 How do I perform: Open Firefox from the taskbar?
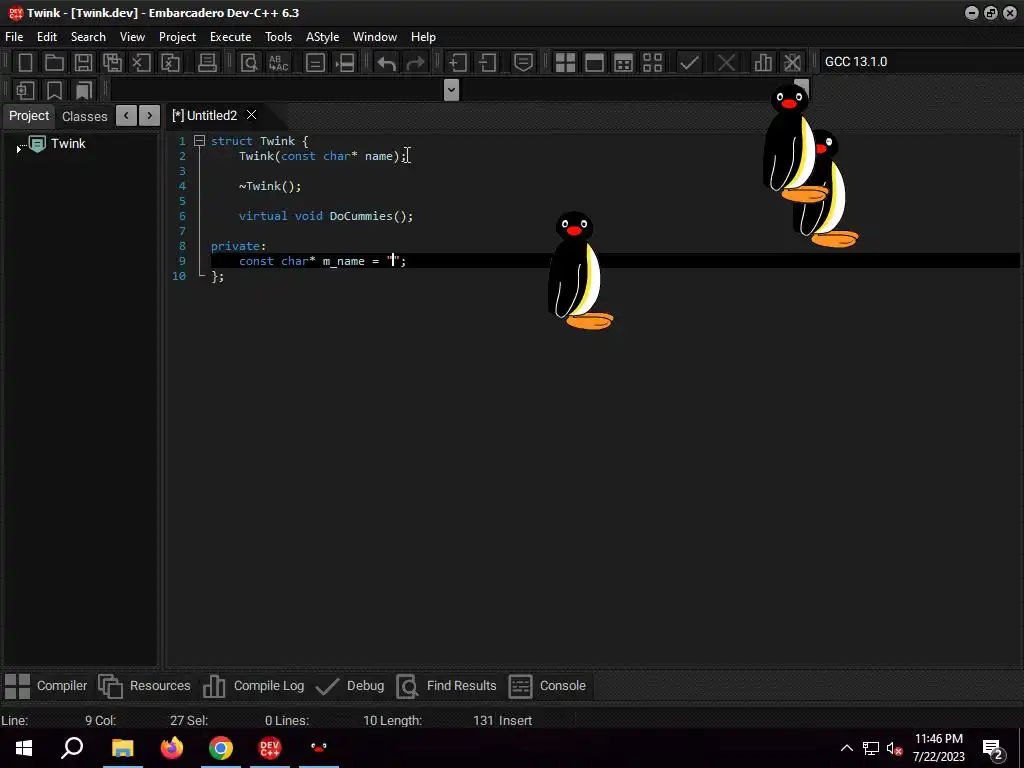click(x=172, y=748)
